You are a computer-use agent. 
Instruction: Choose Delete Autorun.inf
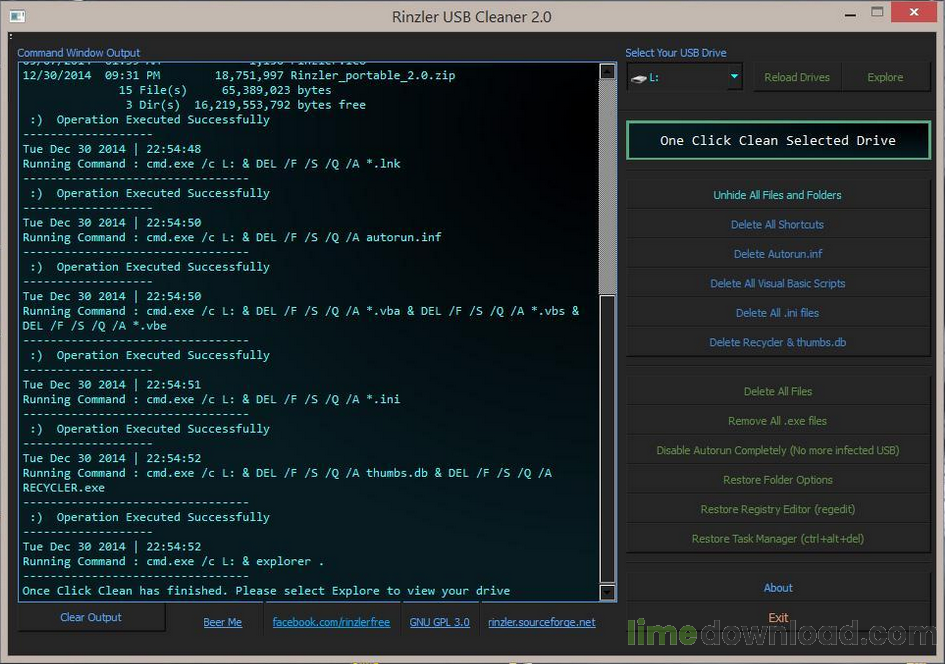[x=777, y=254]
